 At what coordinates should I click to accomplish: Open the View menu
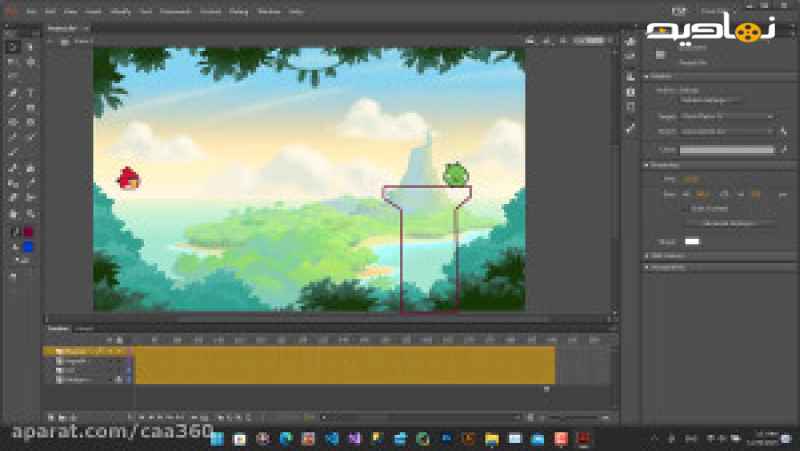point(70,11)
